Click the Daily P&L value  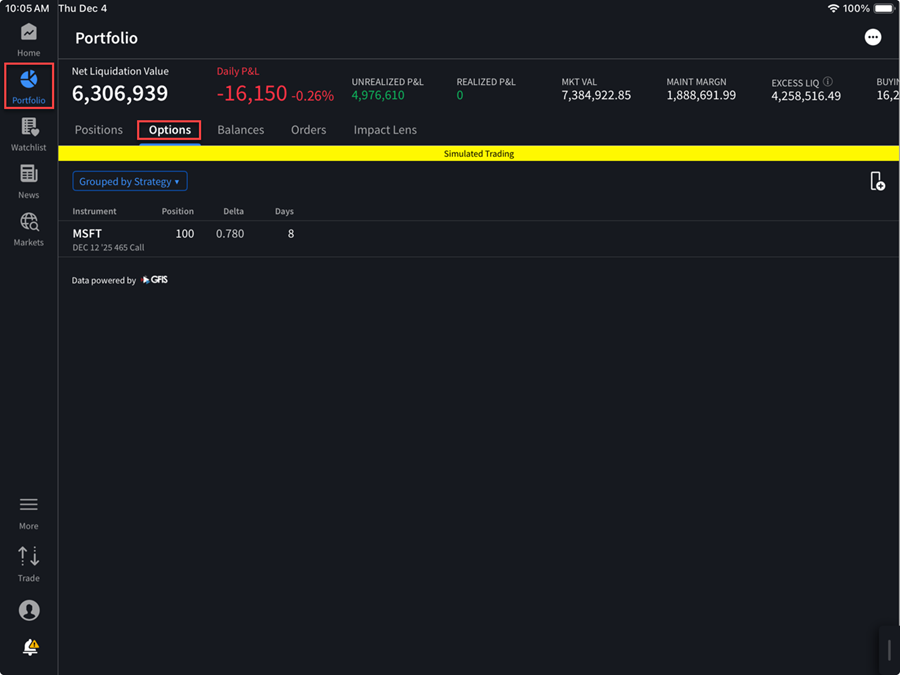pyautogui.click(x=252, y=94)
